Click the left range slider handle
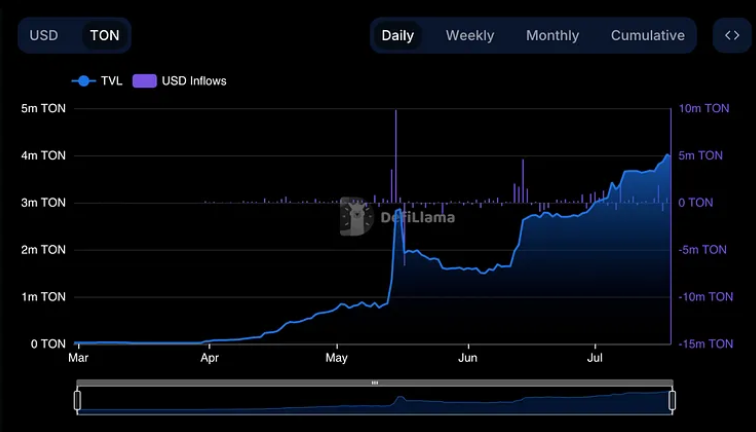The width and height of the screenshot is (756, 432). [x=77, y=400]
